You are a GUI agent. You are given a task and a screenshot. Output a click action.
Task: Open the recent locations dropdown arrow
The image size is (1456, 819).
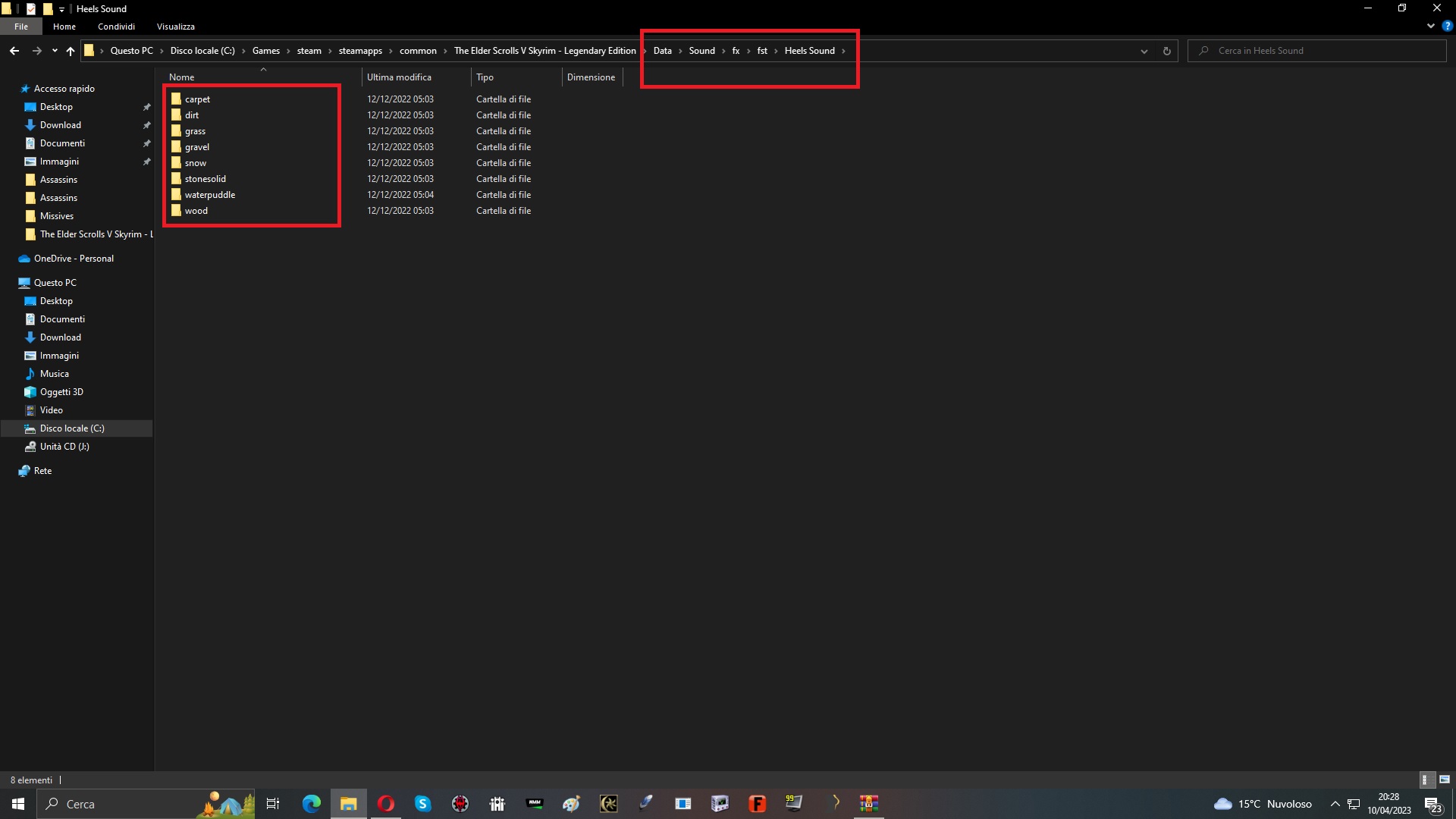[x=55, y=51]
